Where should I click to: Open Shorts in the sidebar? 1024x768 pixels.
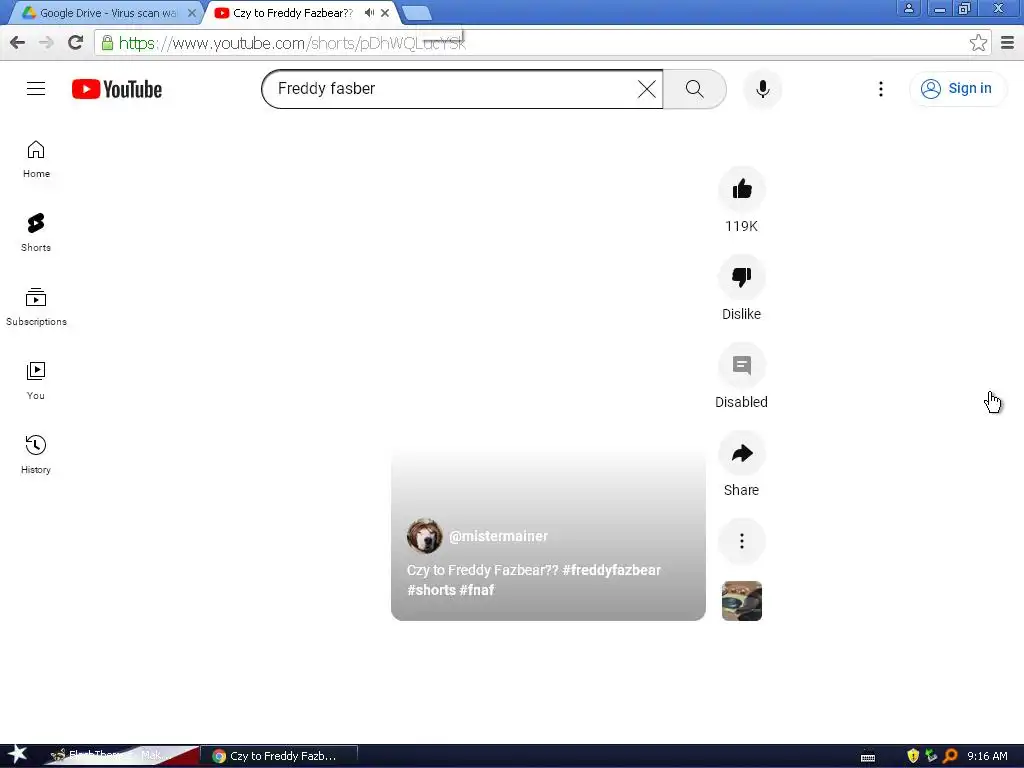[36, 233]
